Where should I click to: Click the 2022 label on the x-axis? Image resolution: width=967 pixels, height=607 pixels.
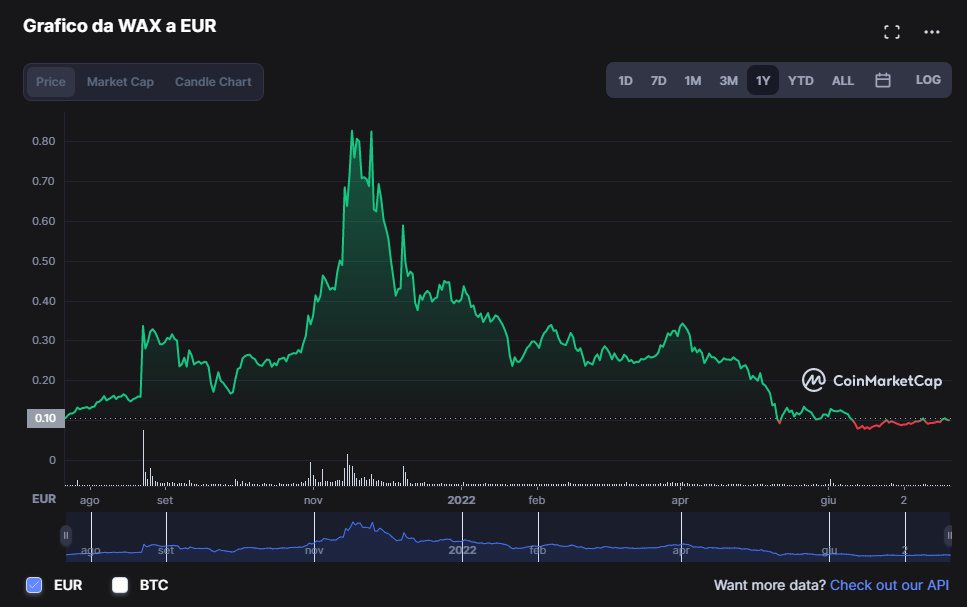461,500
